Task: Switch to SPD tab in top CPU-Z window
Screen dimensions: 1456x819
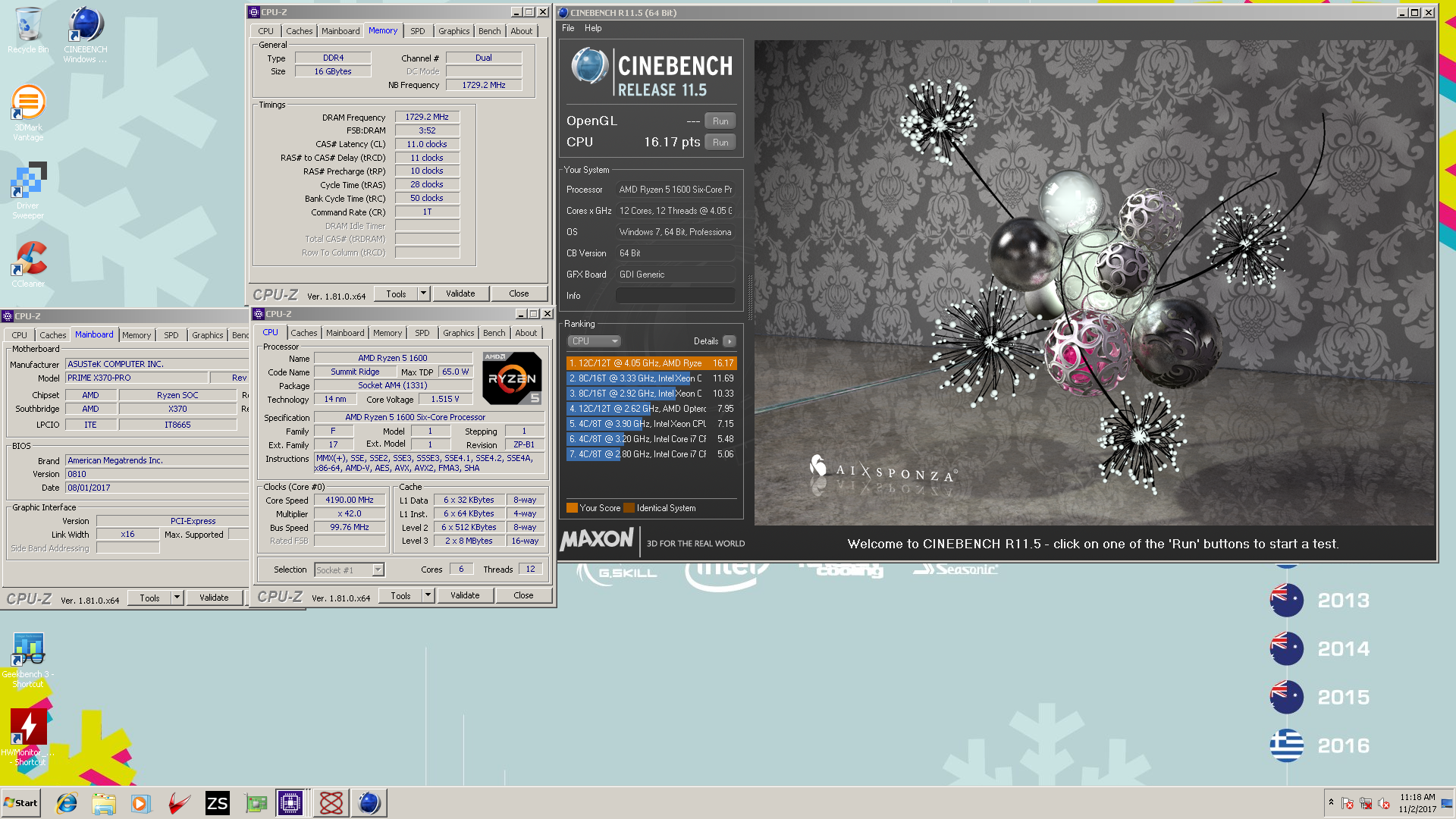Action: pyautogui.click(x=418, y=31)
